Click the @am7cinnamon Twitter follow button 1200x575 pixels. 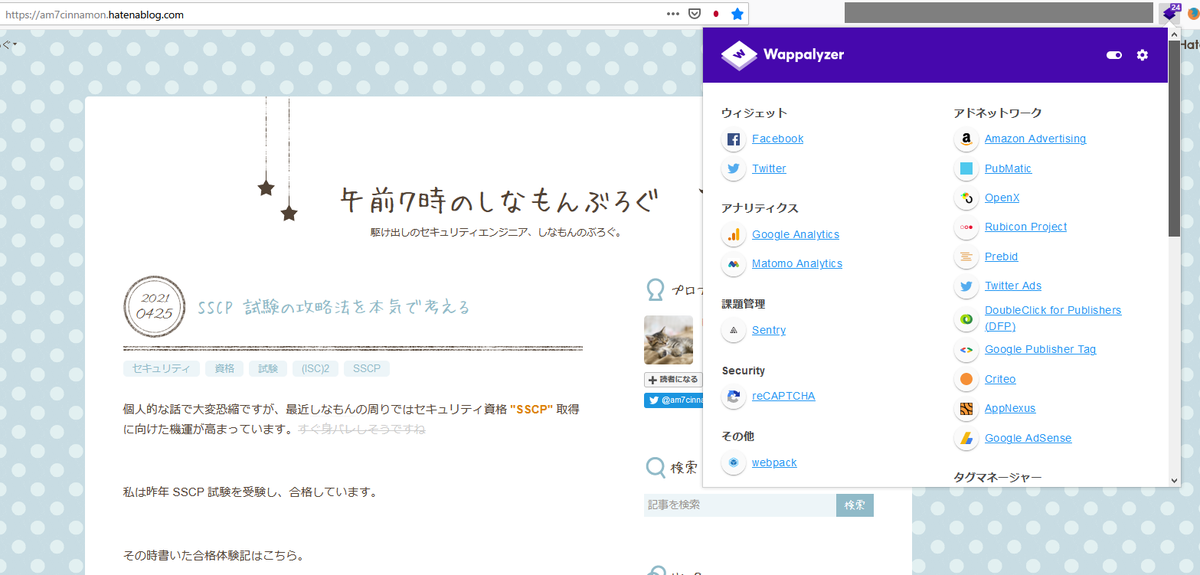[673, 401]
